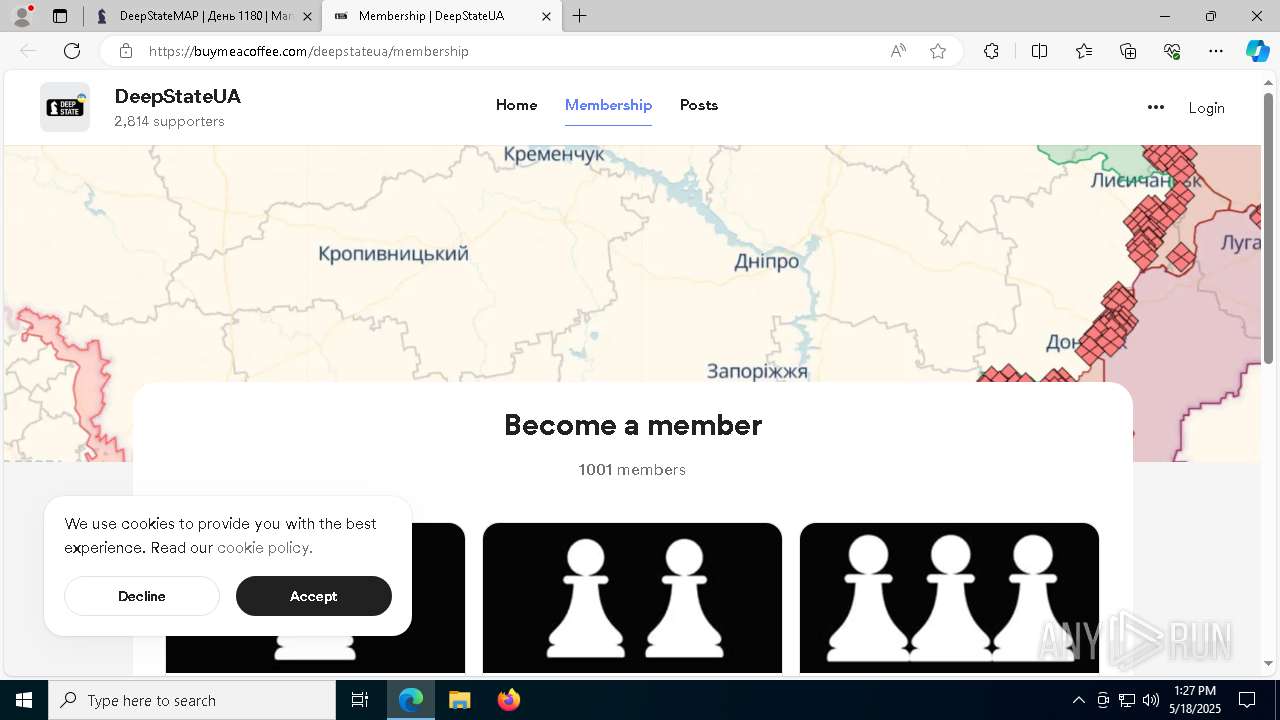Screen dimensions: 1280x720
Task: Add page to favorites star icon
Action: [x=938, y=51]
